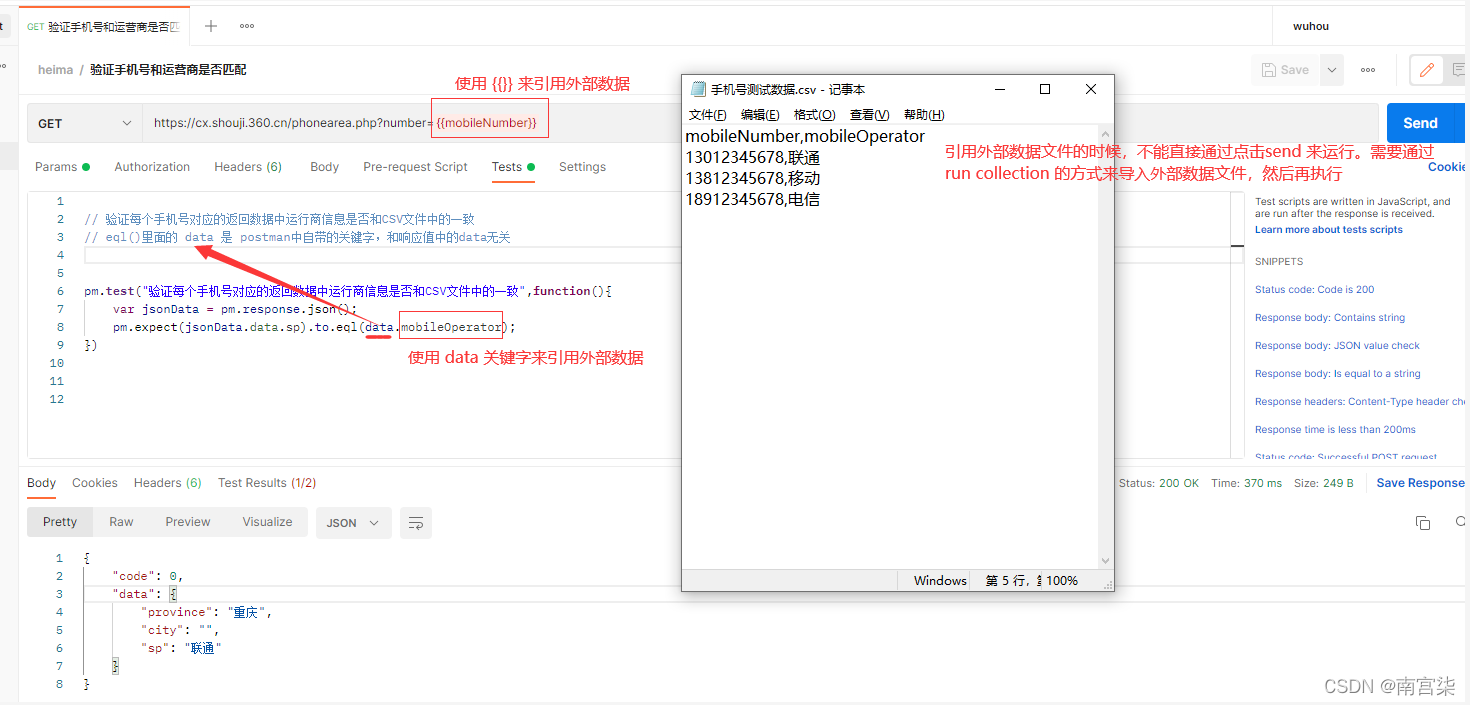Insert snippet Response body: Contains string
The image size is (1470, 705).
1330,318
